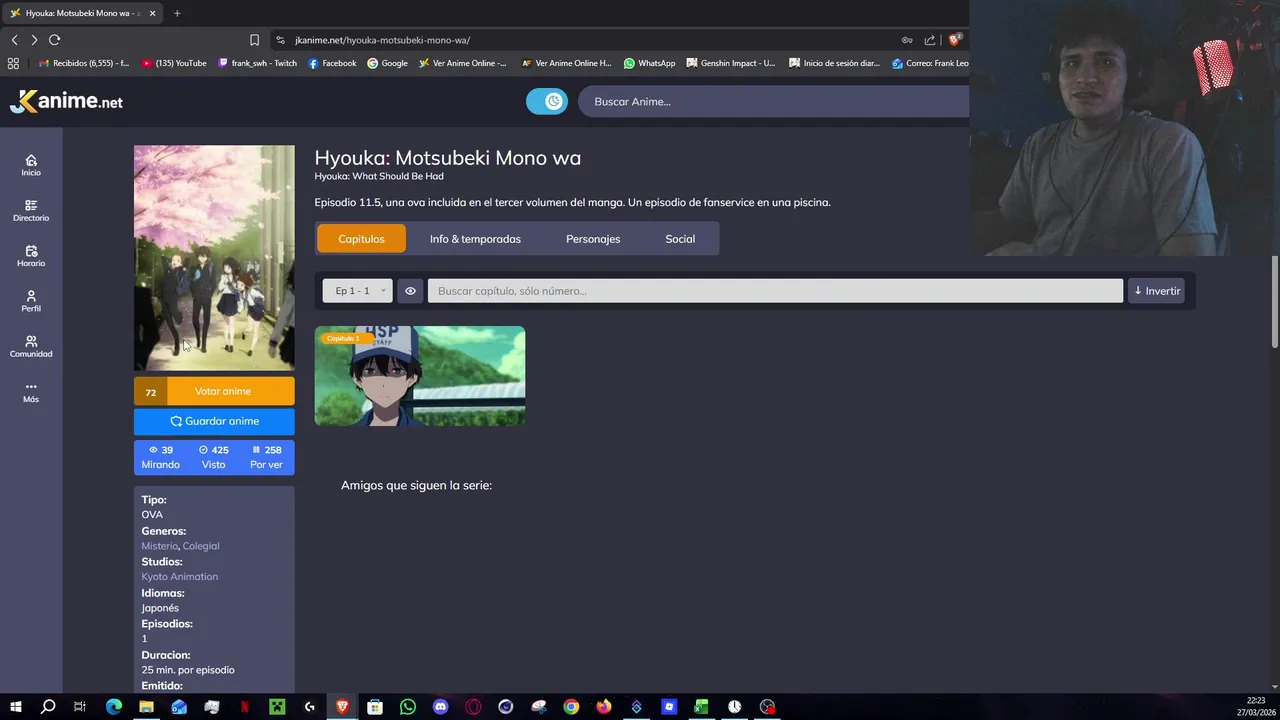The image size is (1280, 720).
Task: Open File Explorer from the taskbar
Action: (146, 707)
